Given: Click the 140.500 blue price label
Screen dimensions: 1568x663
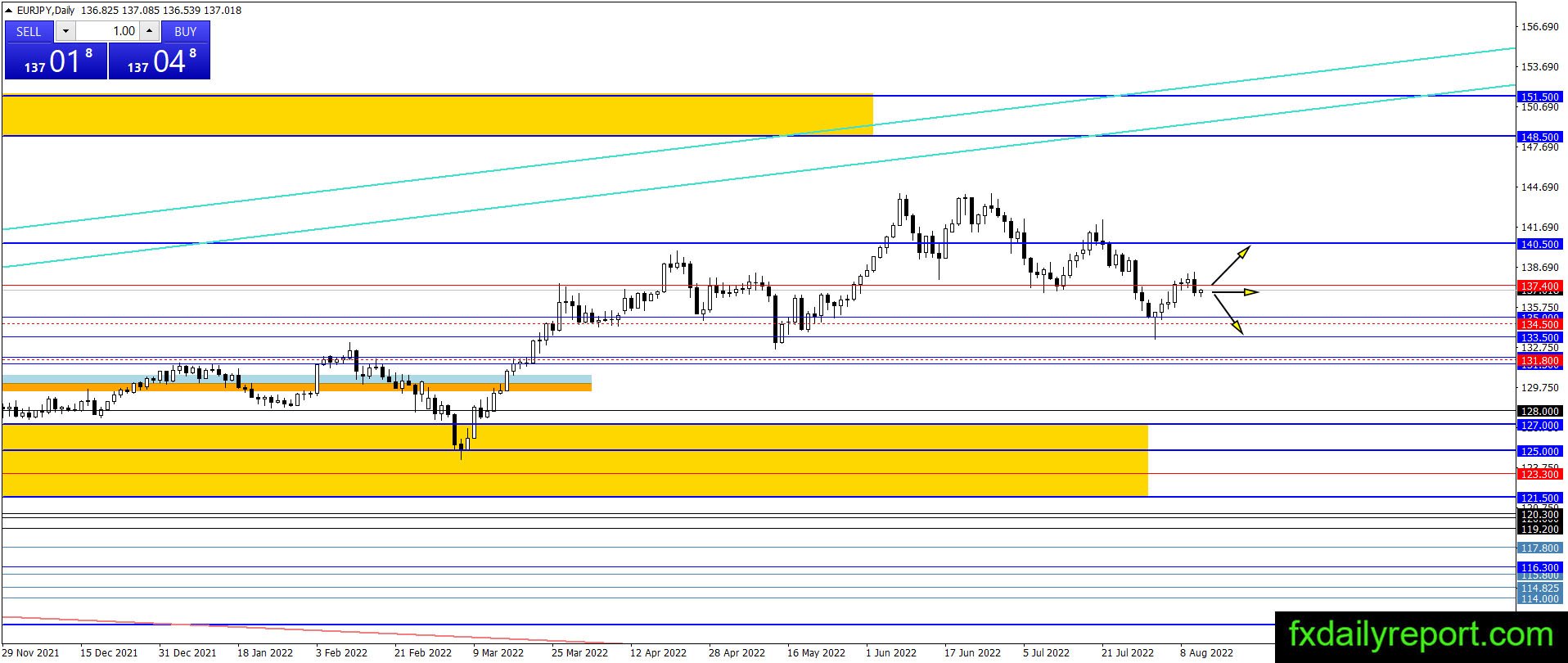Looking at the screenshot, I should pos(1539,244).
